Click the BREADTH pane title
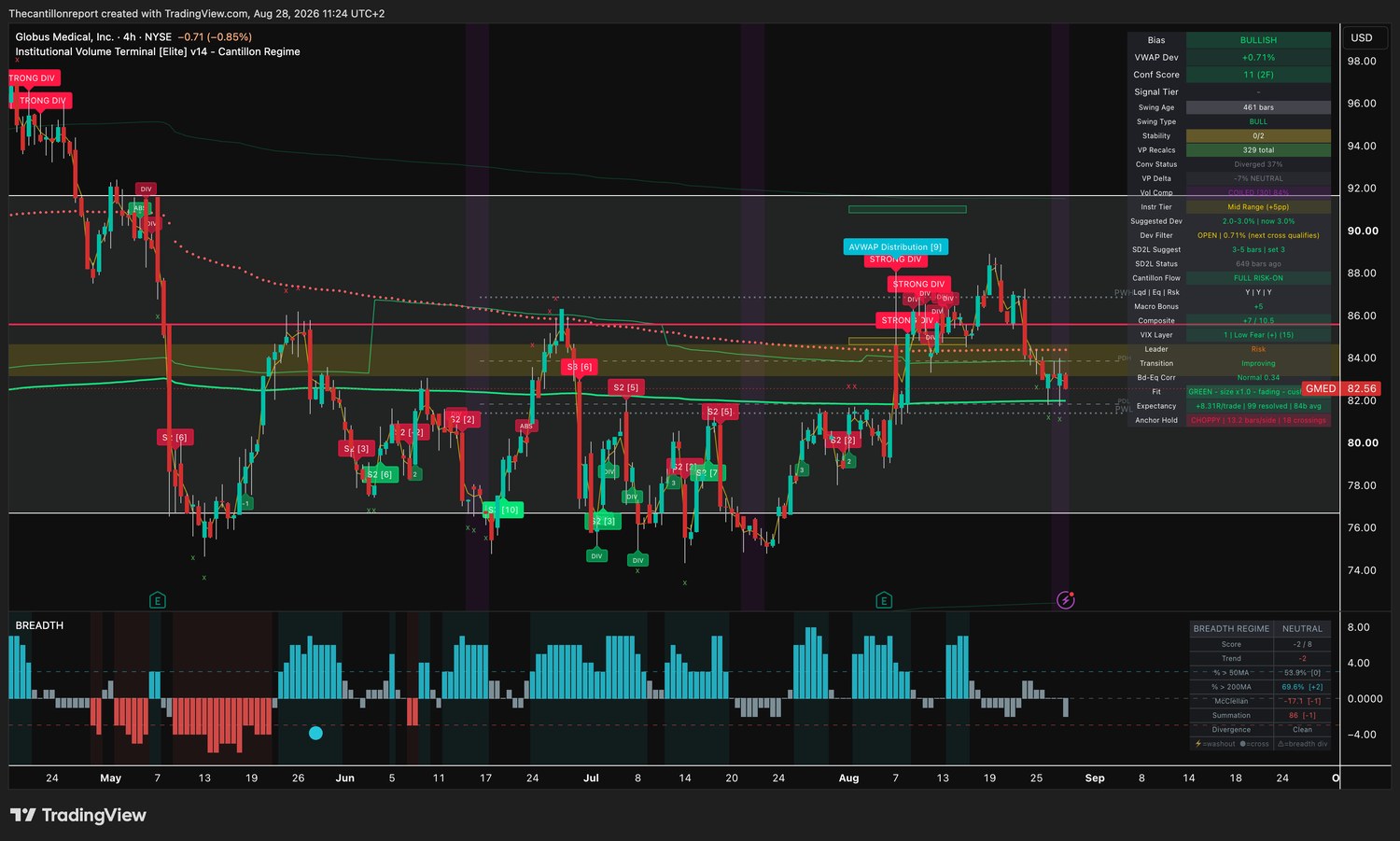This screenshot has width=1400, height=841. click(39, 625)
